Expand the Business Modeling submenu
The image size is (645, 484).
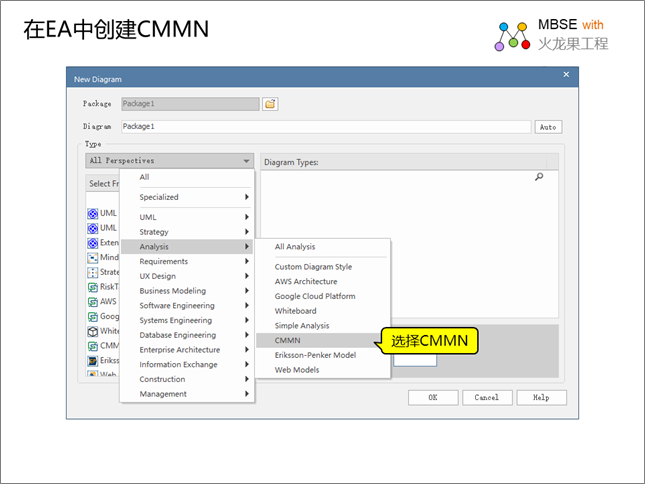click(x=187, y=291)
